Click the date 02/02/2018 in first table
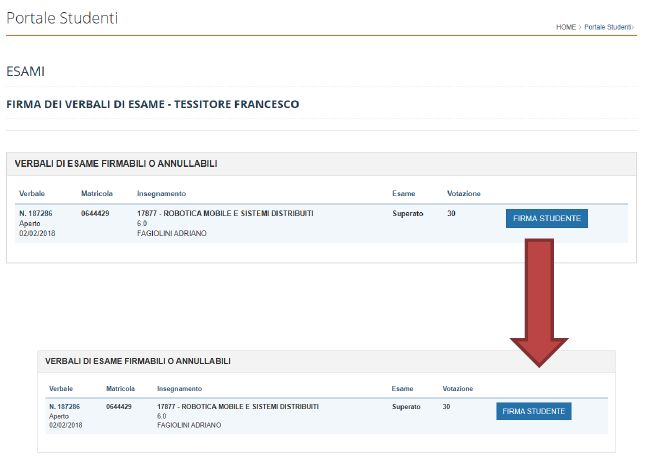Image resolution: width=671 pixels, height=462 pixels. coord(36,233)
